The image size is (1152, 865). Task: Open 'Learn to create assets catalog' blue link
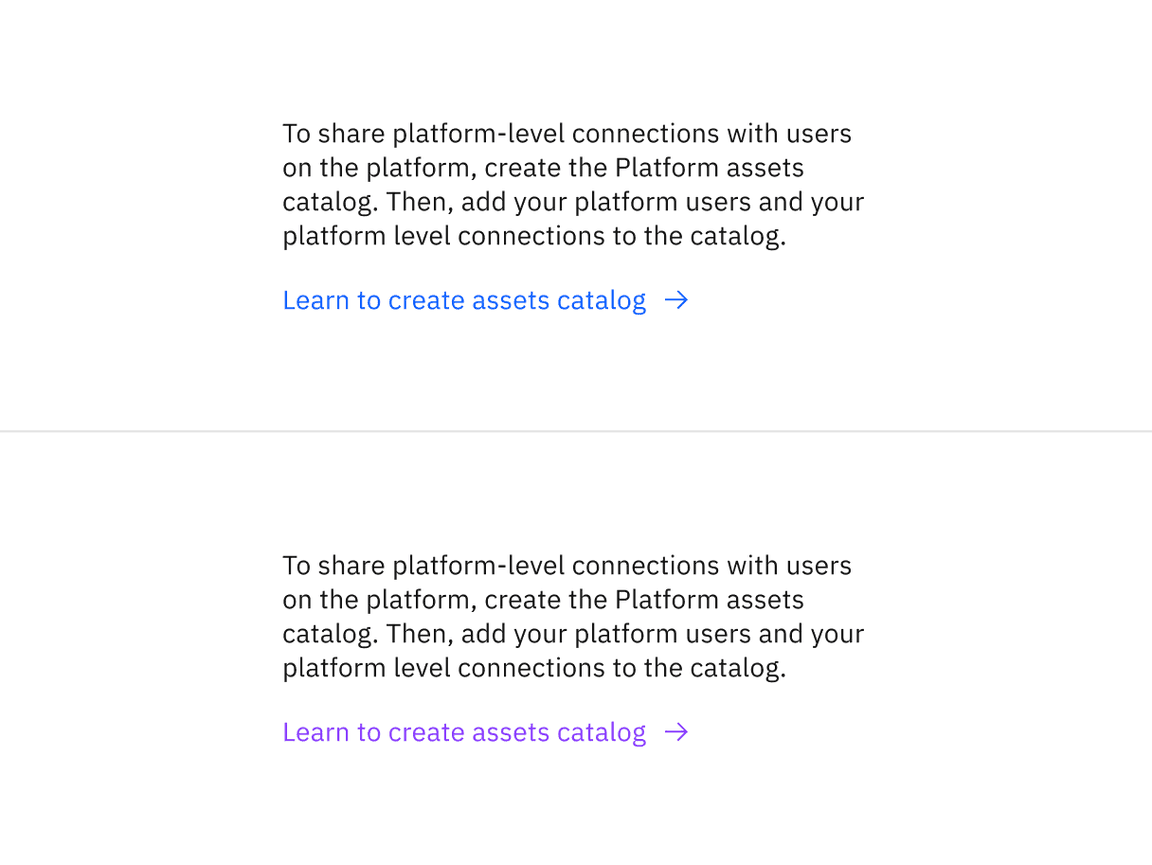(463, 300)
